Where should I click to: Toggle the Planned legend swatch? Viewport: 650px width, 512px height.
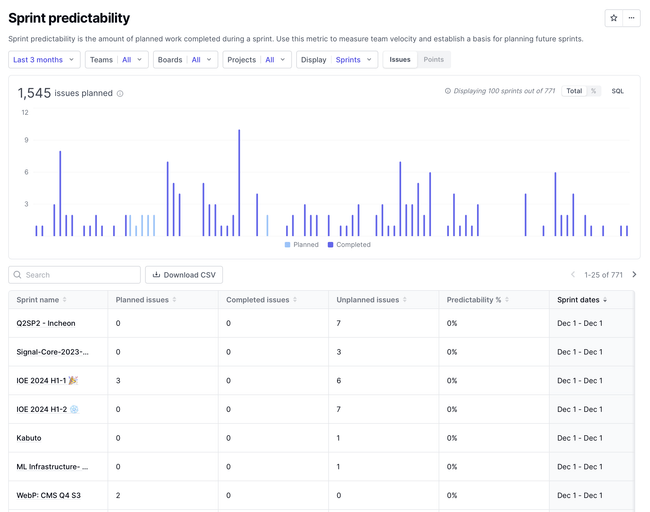point(288,245)
